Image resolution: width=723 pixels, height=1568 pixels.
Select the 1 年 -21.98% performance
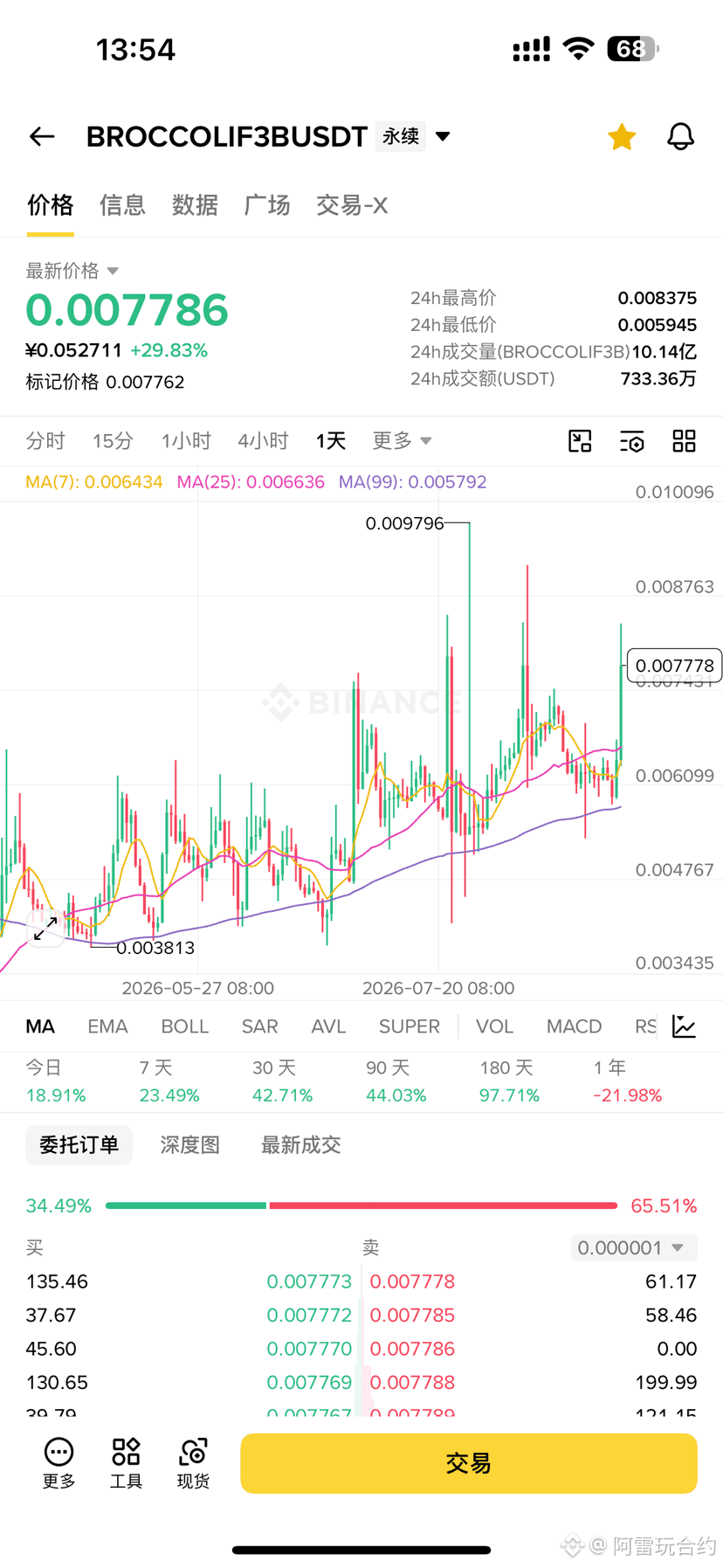pos(627,1081)
